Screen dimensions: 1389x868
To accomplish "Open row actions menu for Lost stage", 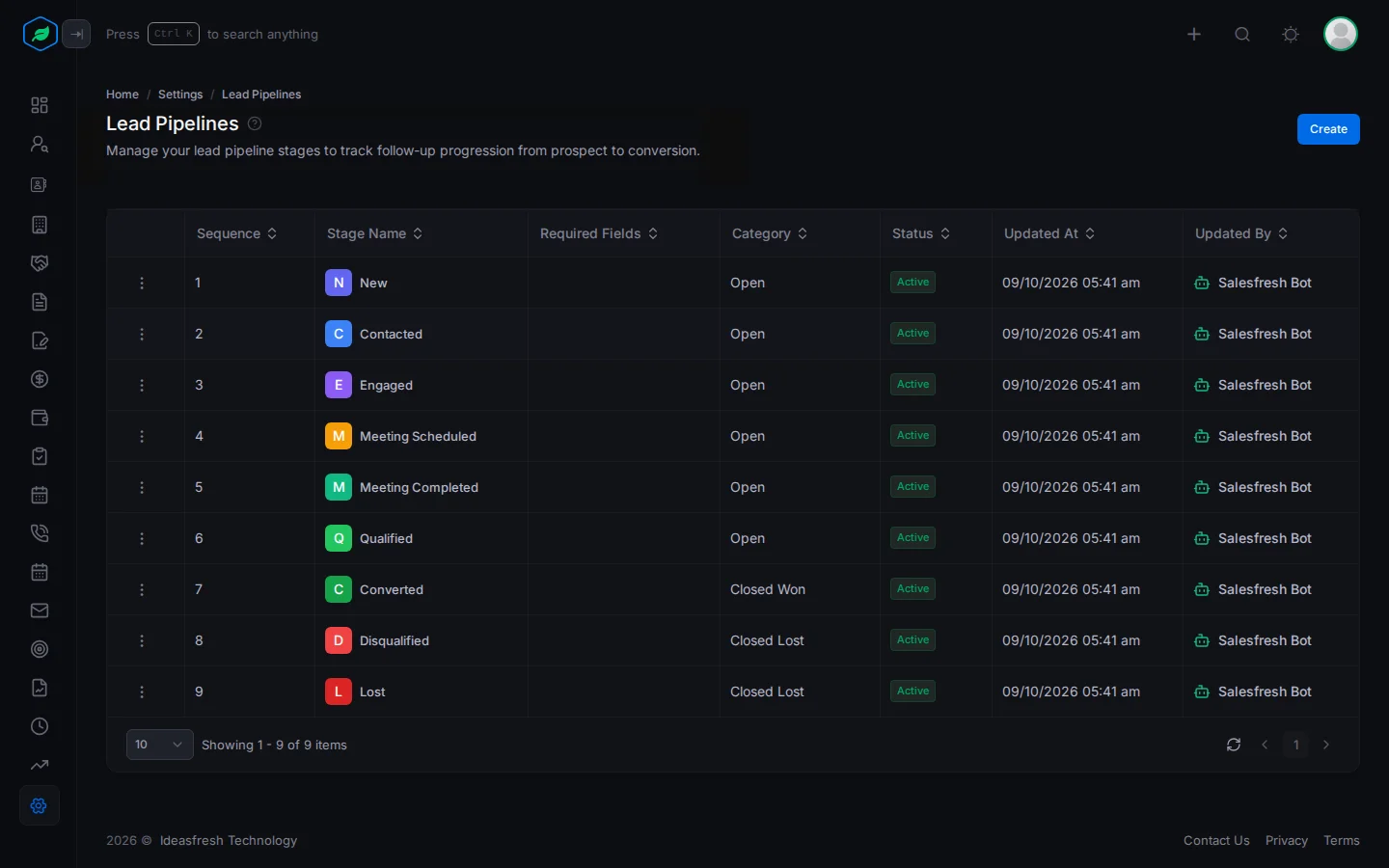I will (x=142, y=692).
